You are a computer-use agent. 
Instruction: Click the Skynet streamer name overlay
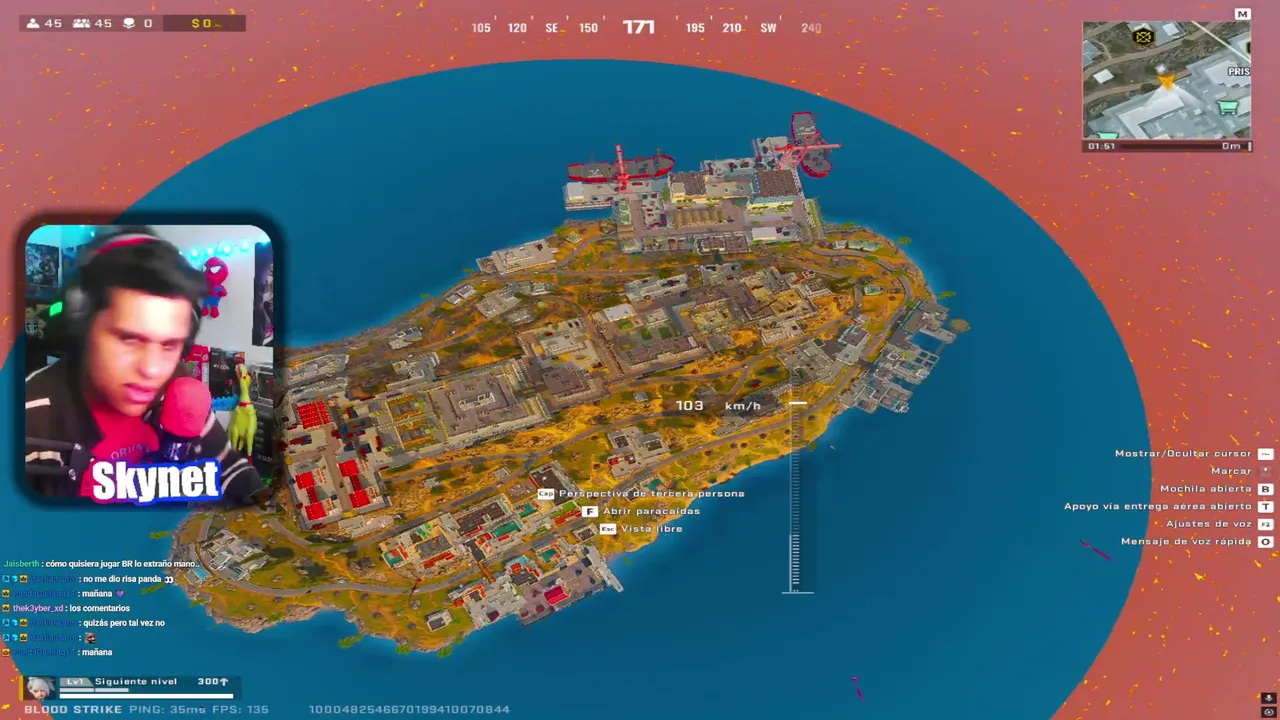pyautogui.click(x=155, y=481)
